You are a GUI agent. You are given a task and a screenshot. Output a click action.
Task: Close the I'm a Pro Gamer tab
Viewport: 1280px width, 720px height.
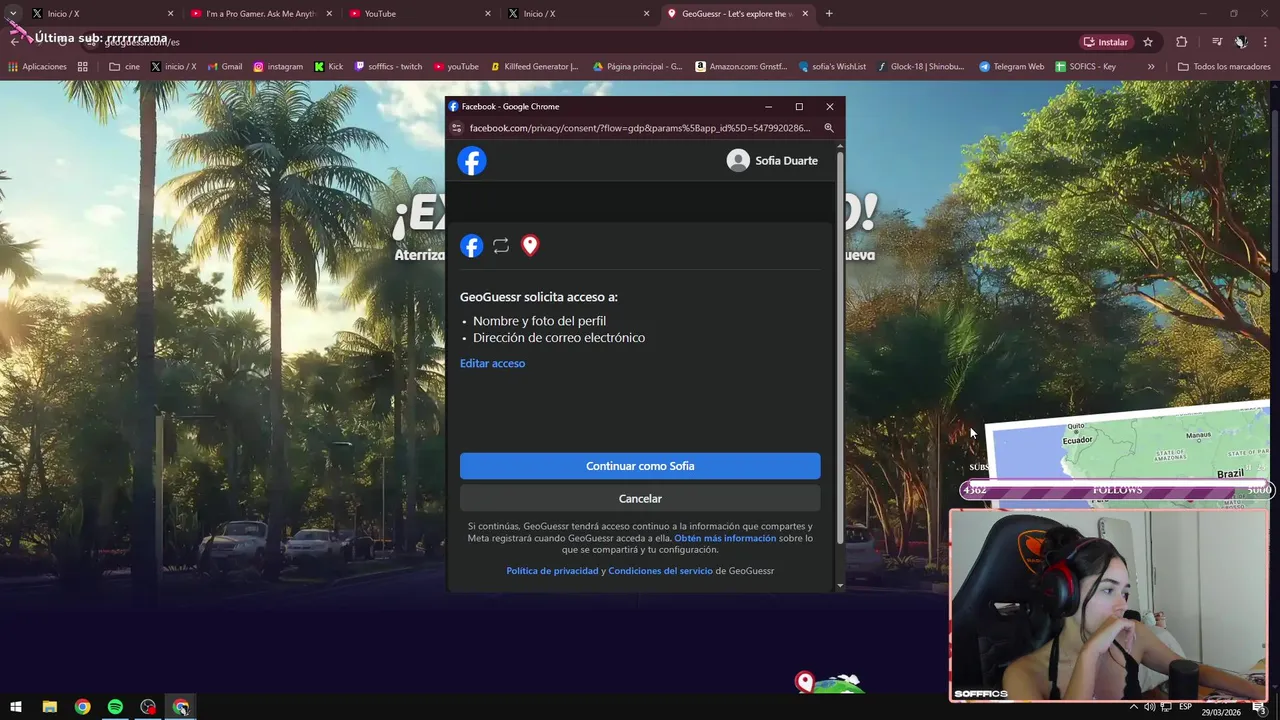pyautogui.click(x=329, y=14)
